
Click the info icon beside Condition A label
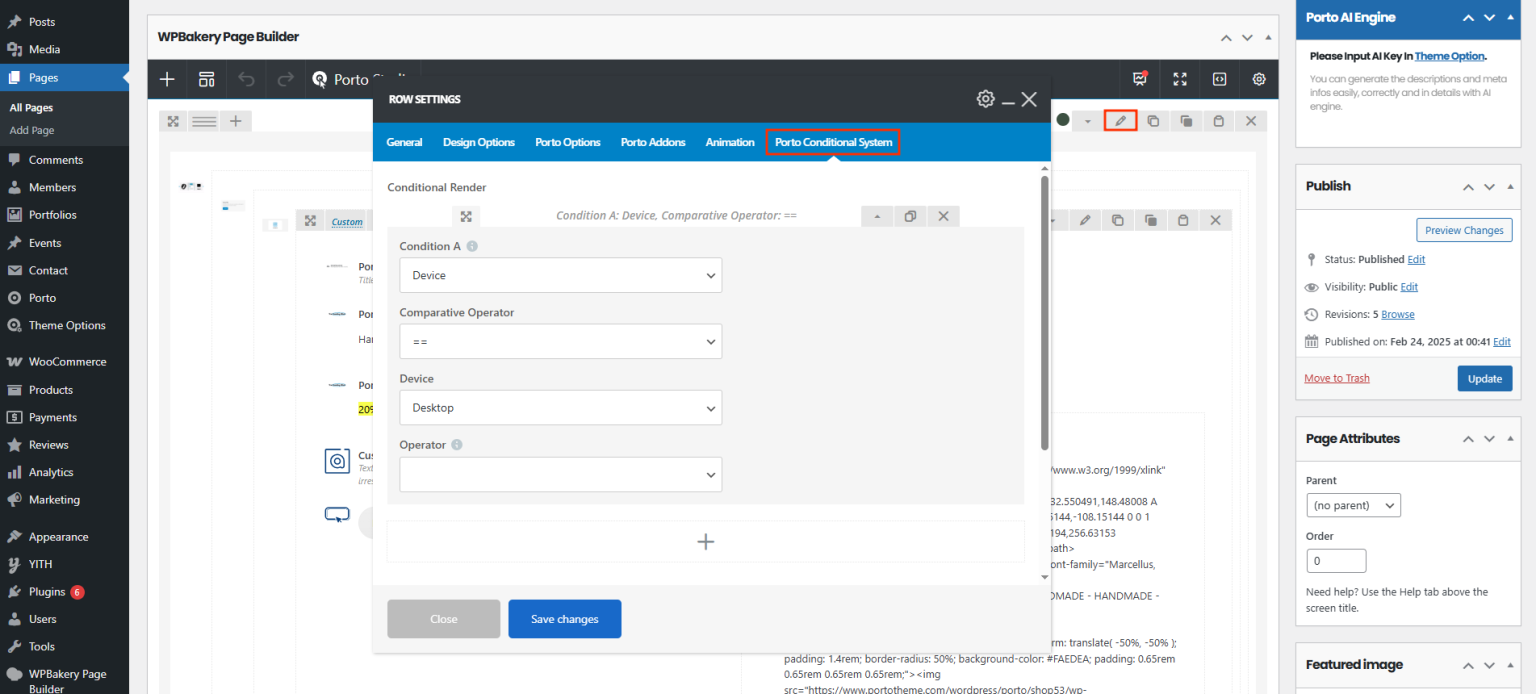point(472,246)
